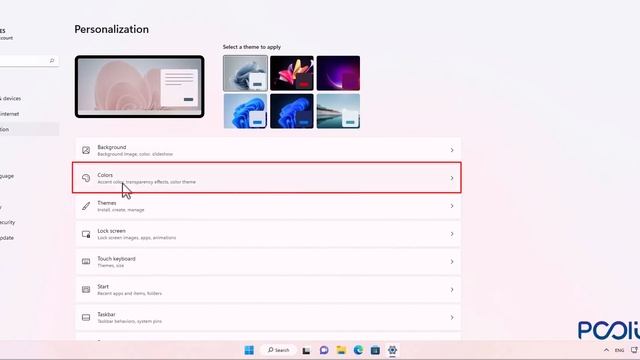This screenshot has width=640, height=360.
Task: Open the Windows Start menu button
Action: pyautogui.click(x=249, y=350)
